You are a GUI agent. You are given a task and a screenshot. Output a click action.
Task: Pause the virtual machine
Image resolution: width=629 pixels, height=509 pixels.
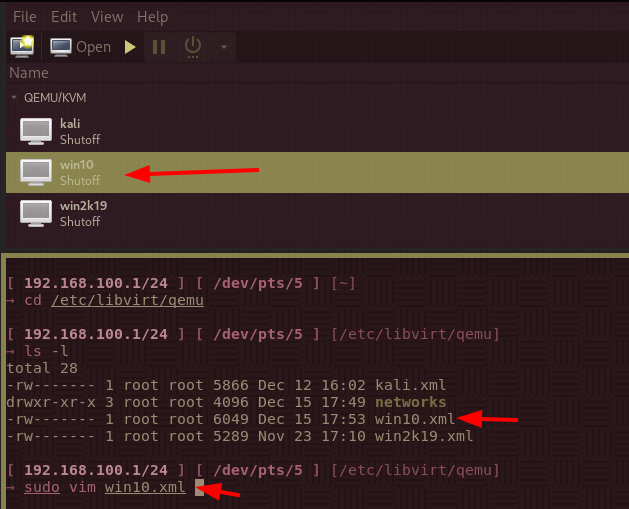(x=159, y=47)
